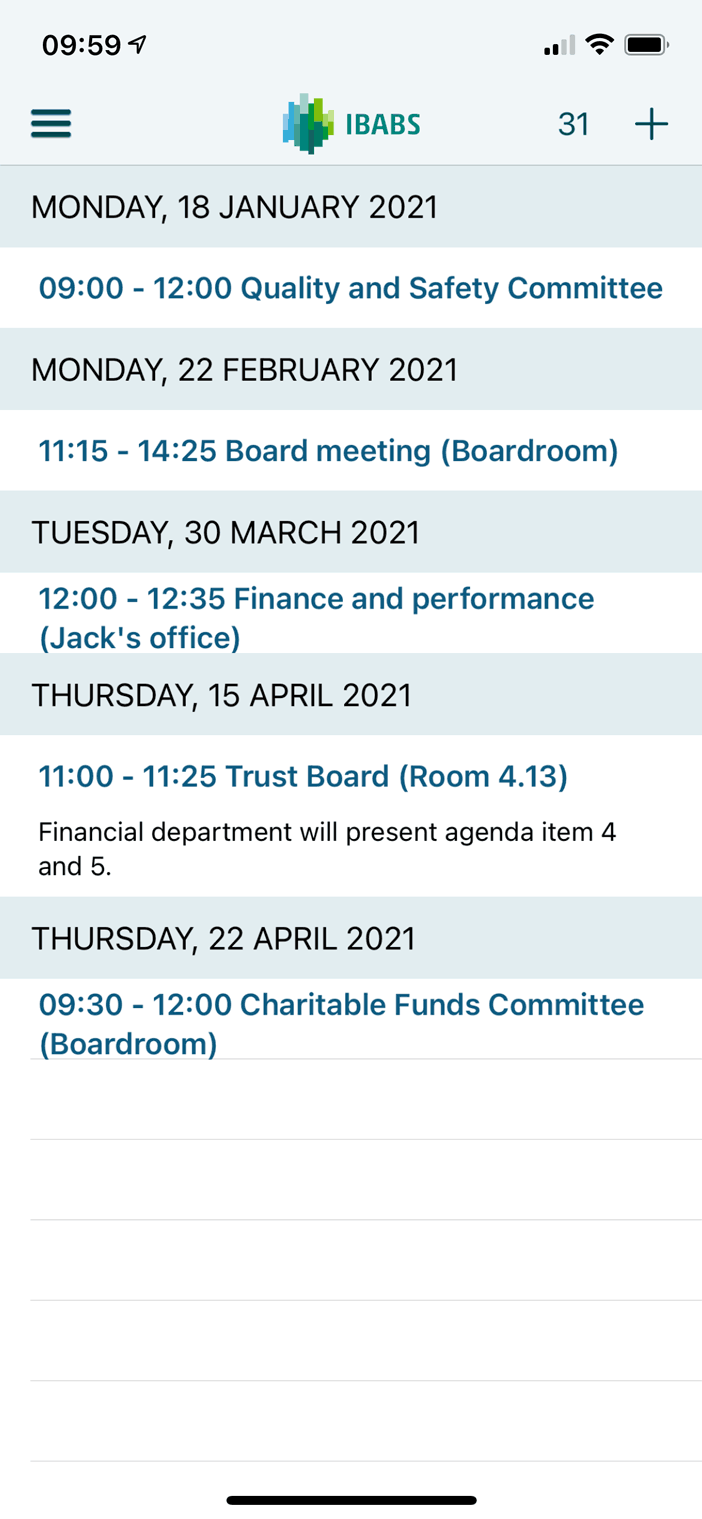
Task: Tap the Financial department agenda note
Action: point(326,848)
